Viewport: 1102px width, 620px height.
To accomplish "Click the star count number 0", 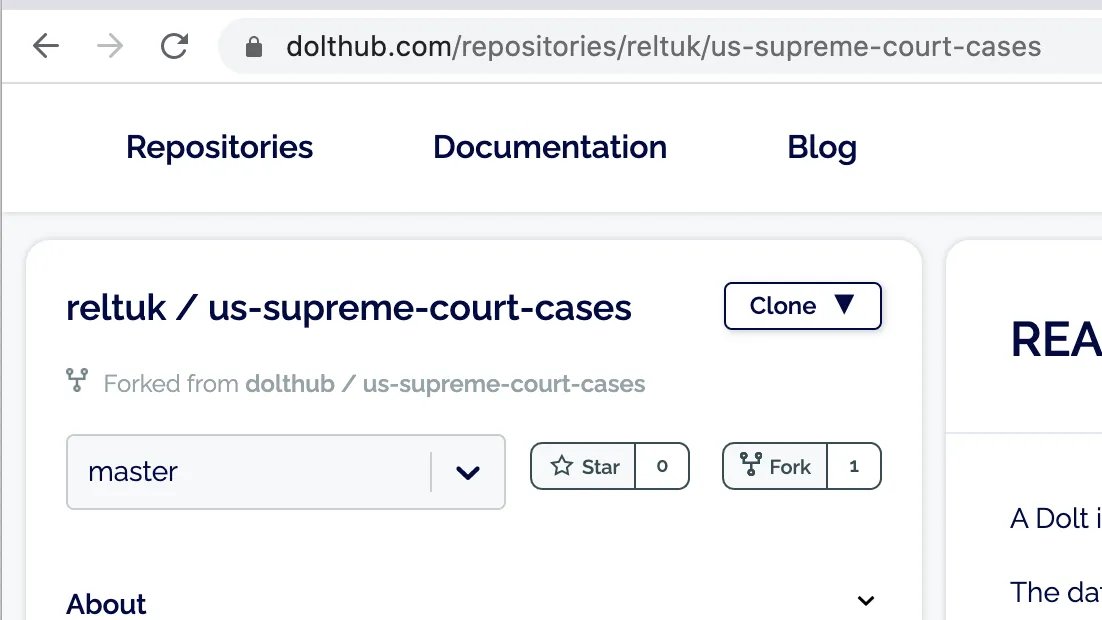I will pyautogui.click(x=662, y=466).
